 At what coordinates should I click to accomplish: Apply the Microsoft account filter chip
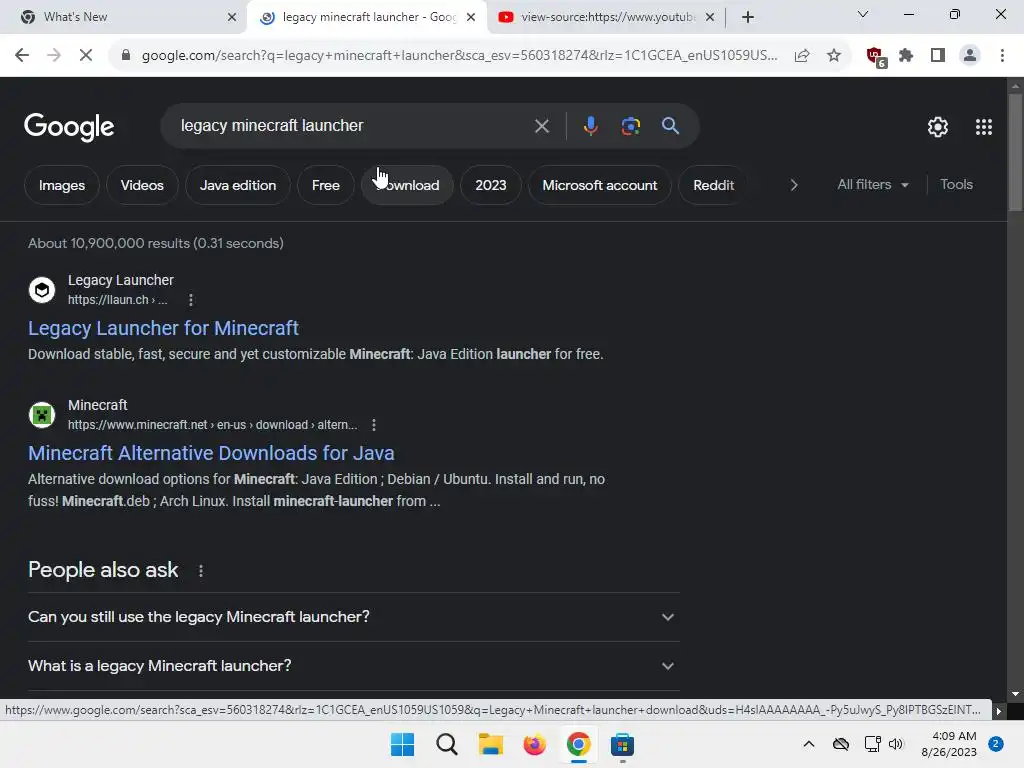[x=600, y=185]
